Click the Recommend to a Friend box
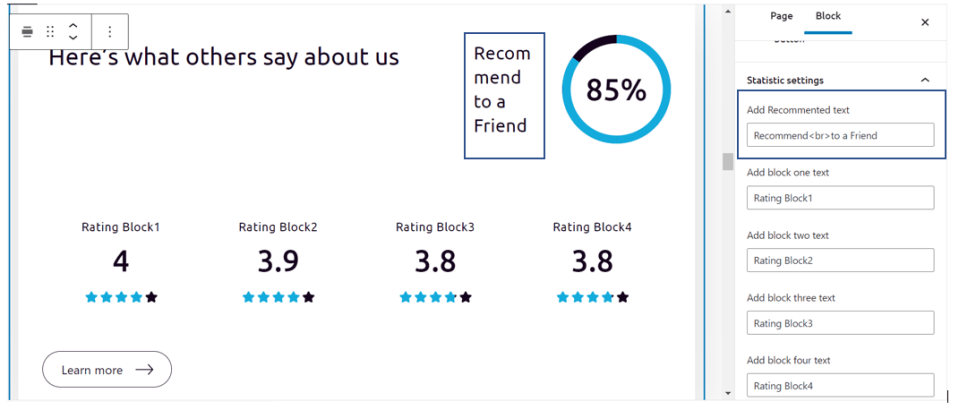The height and width of the screenshot is (410, 959). point(503,95)
